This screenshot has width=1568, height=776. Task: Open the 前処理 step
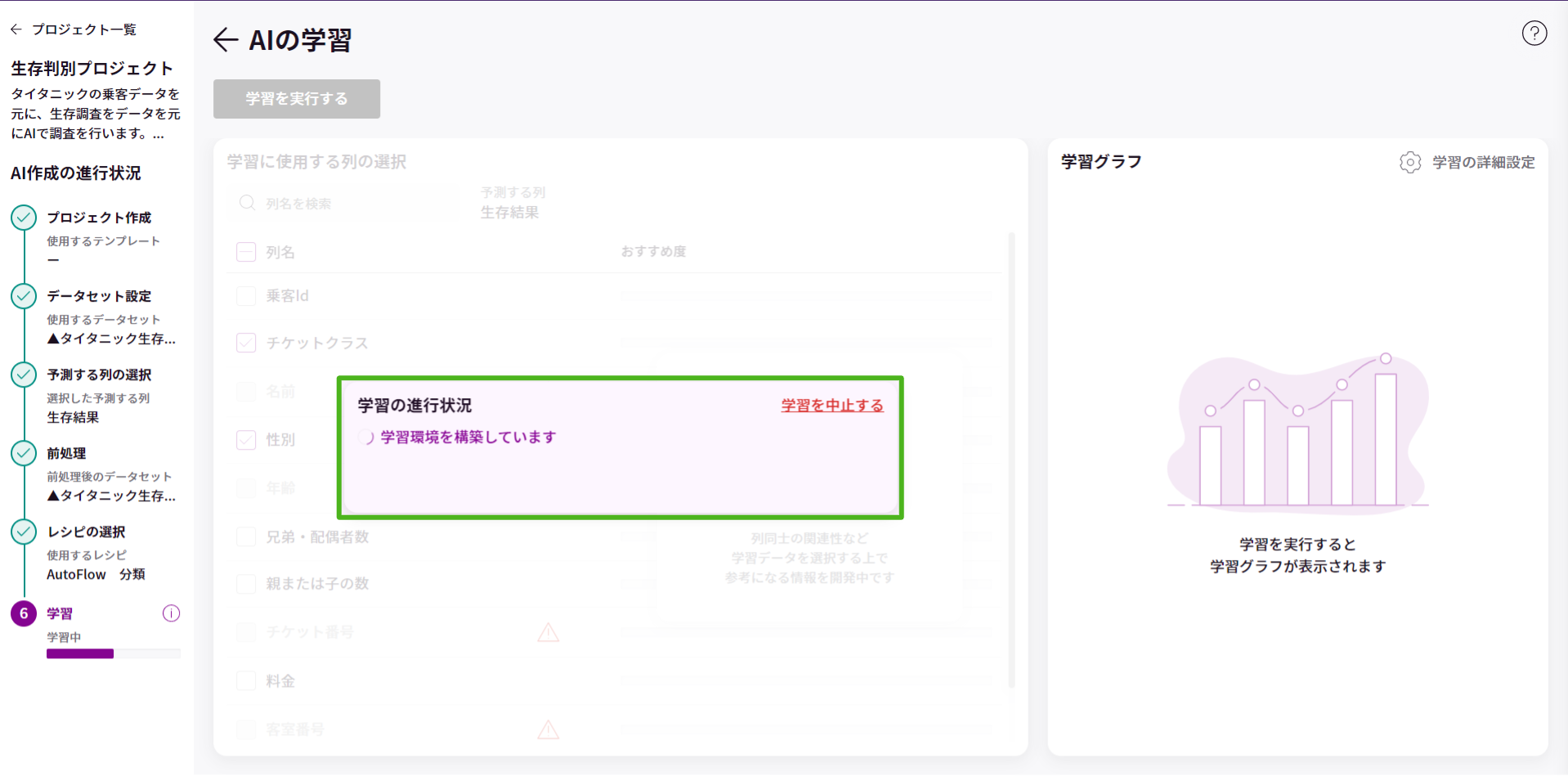[66, 453]
